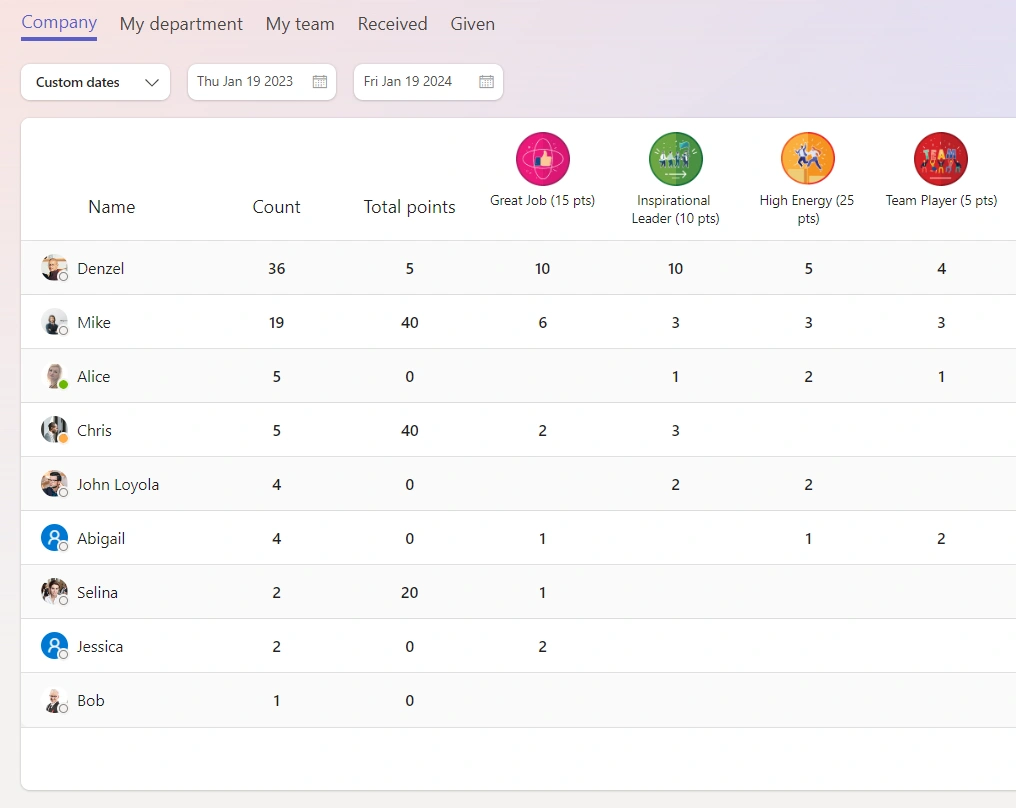Select the name Alice
1016x808 pixels.
(93, 376)
